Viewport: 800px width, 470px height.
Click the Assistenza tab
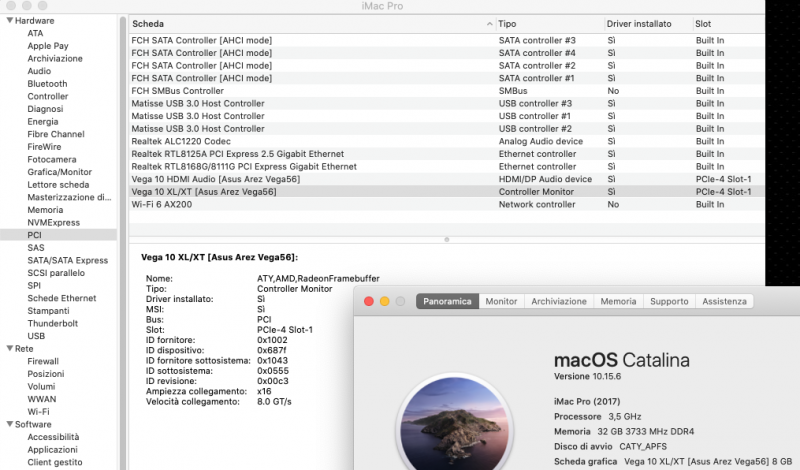(x=724, y=302)
